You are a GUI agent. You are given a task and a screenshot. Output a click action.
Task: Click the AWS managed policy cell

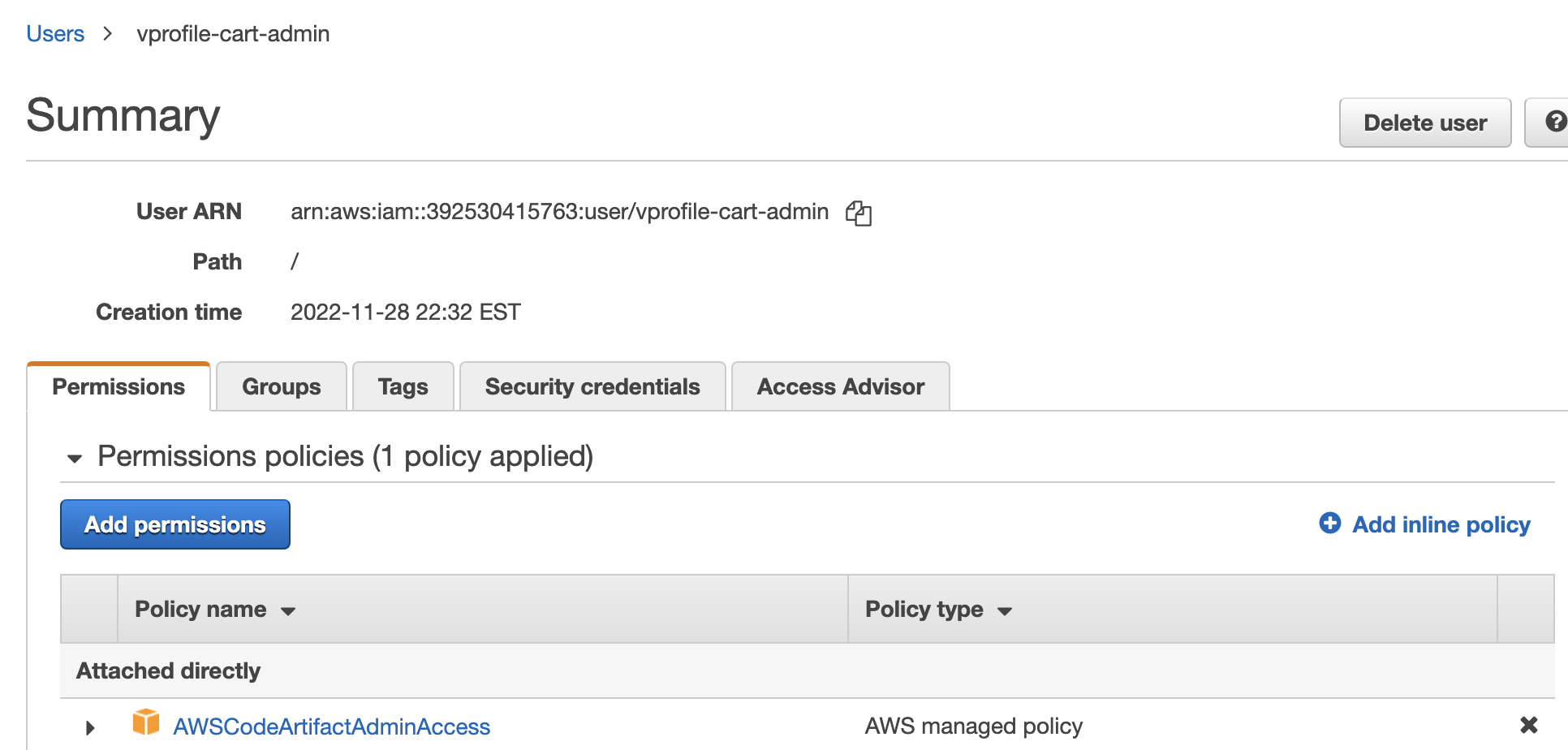974,726
